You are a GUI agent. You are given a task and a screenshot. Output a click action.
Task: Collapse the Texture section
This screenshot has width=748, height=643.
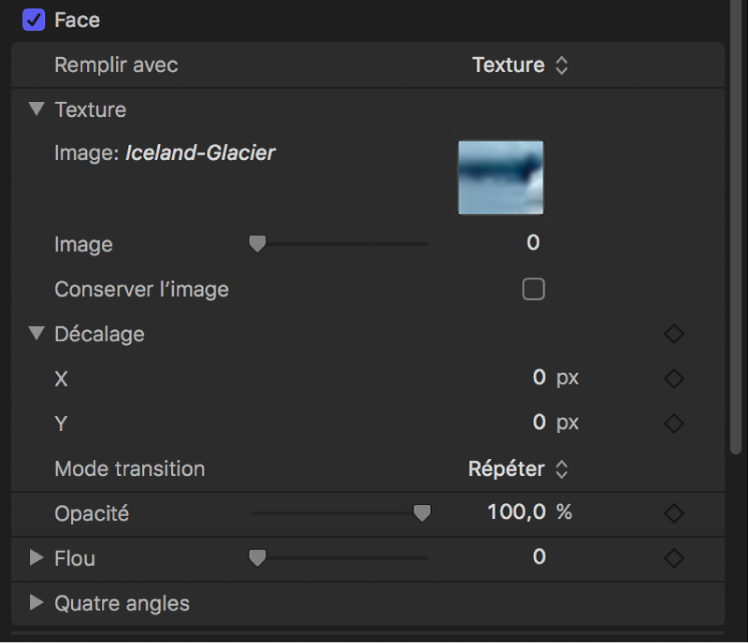[x=37, y=109]
